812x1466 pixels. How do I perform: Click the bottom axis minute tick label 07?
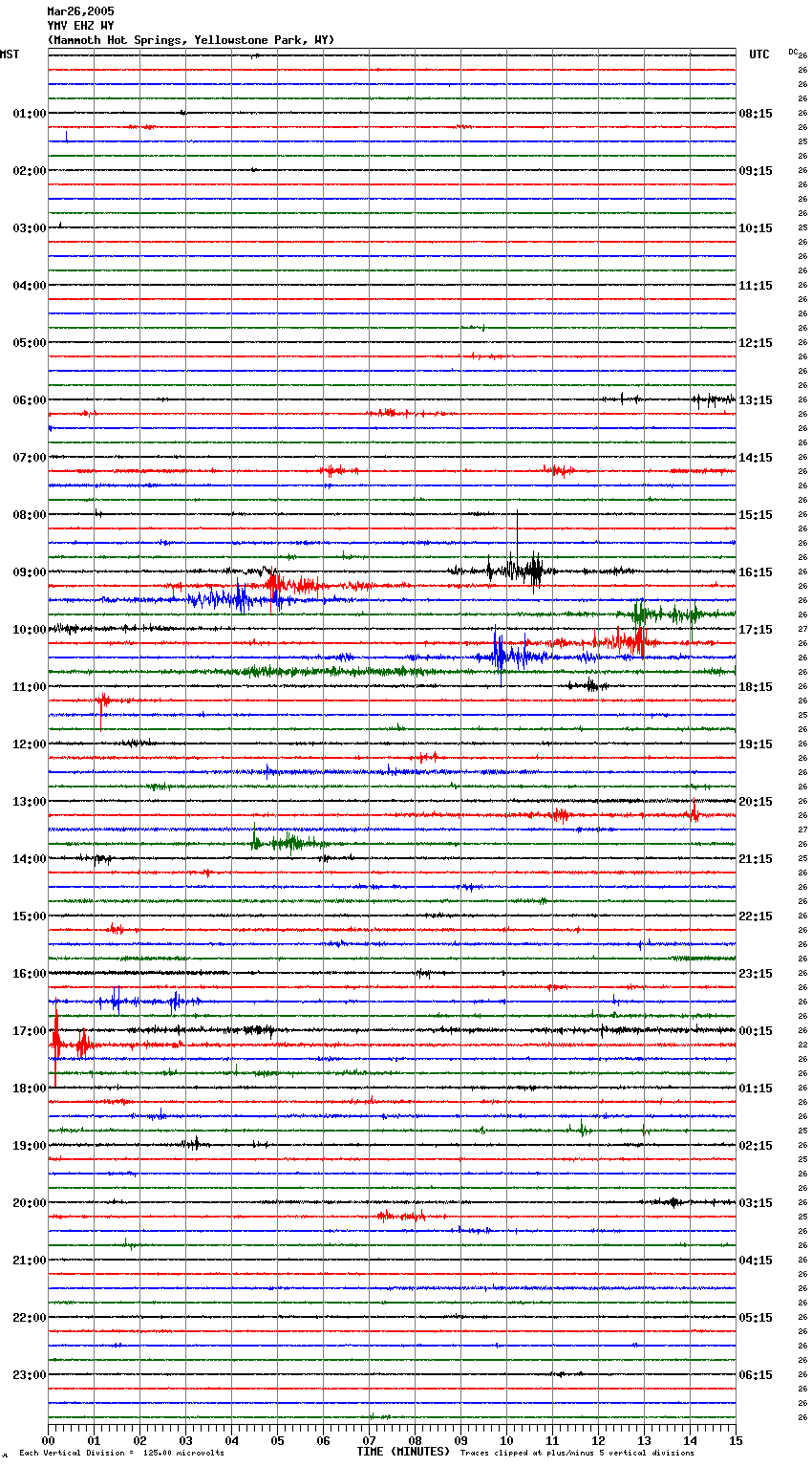click(x=369, y=1440)
